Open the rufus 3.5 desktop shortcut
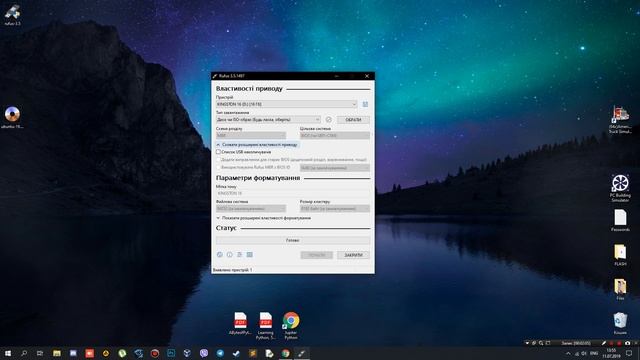This screenshot has height=360, width=640. [12, 15]
